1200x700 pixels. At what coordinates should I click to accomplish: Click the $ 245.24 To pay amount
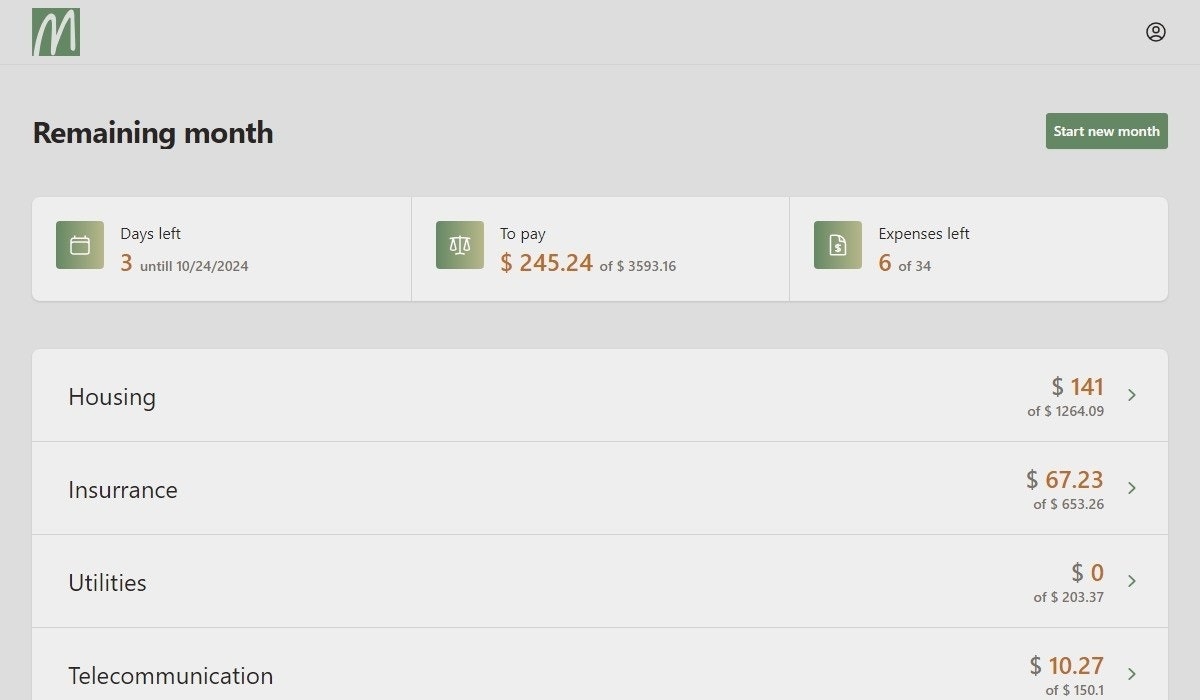click(x=547, y=263)
